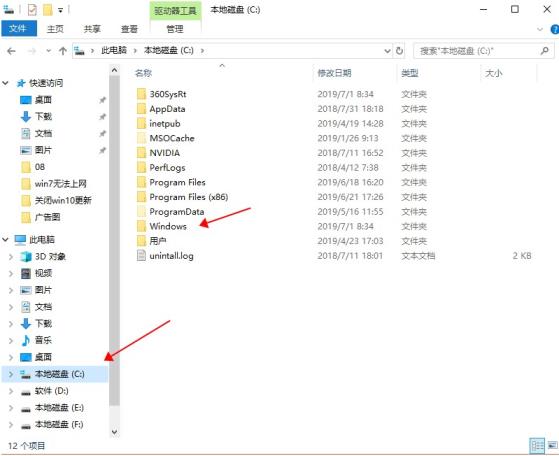Expand the 3D 对象 tree node
This screenshot has width=559, height=456.
tap(11, 256)
